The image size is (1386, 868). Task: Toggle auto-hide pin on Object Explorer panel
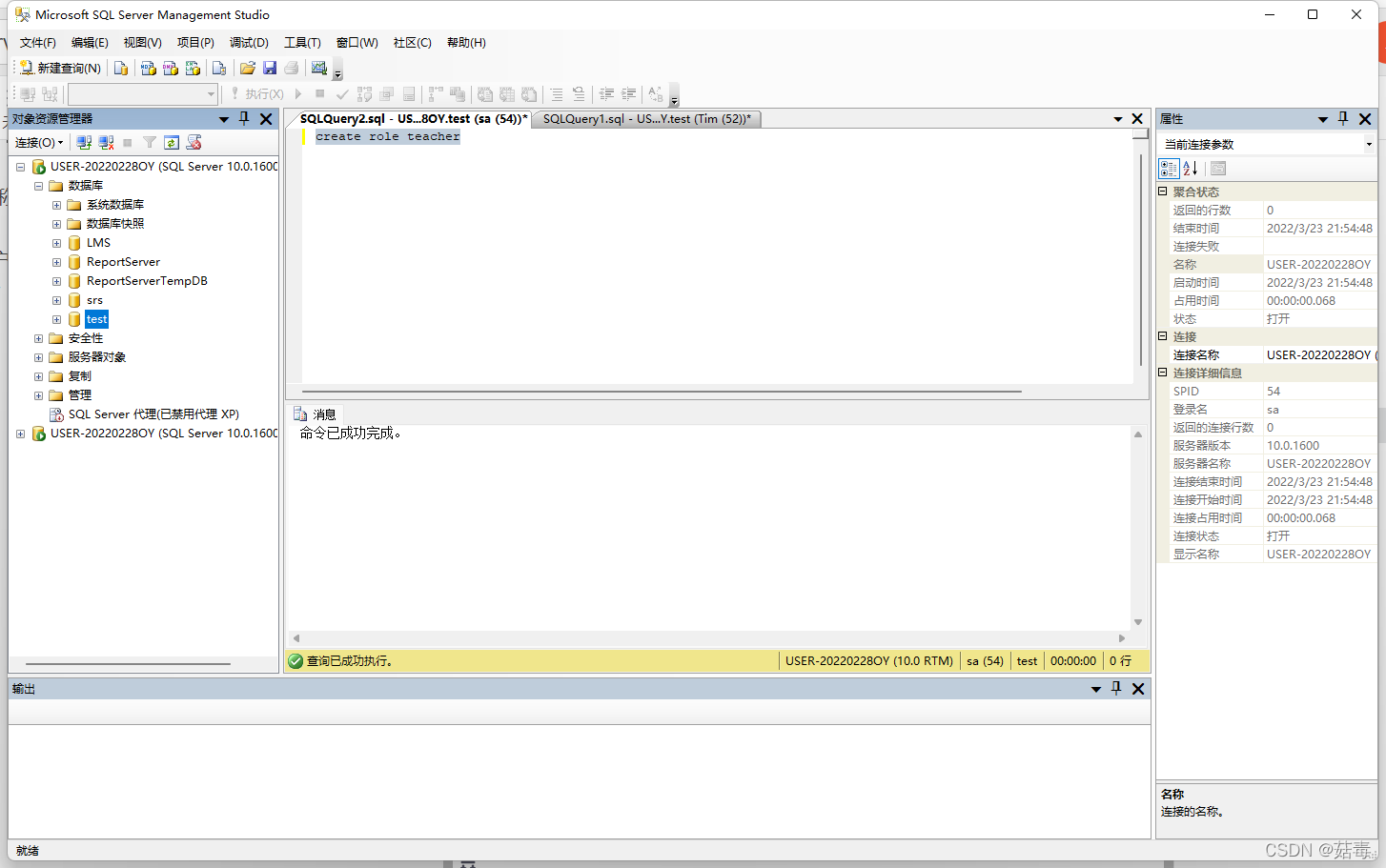[x=244, y=119]
